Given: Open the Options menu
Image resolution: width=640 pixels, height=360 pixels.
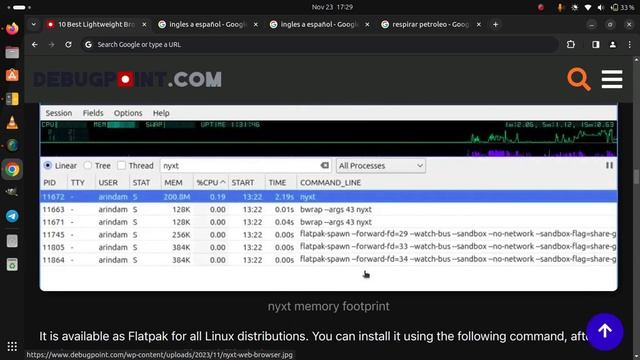Looking at the screenshot, I should click(x=128, y=113).
